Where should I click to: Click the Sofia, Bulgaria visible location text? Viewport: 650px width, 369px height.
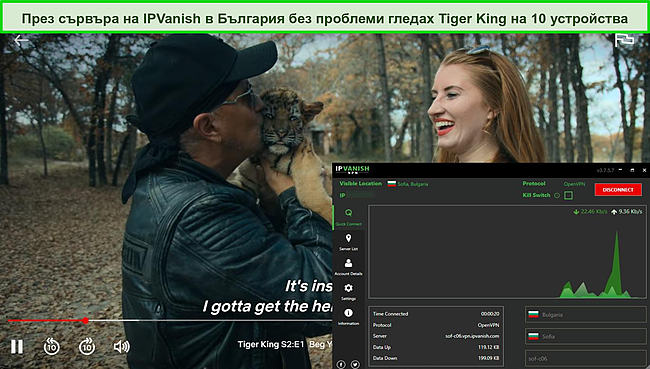coord(413,184)
